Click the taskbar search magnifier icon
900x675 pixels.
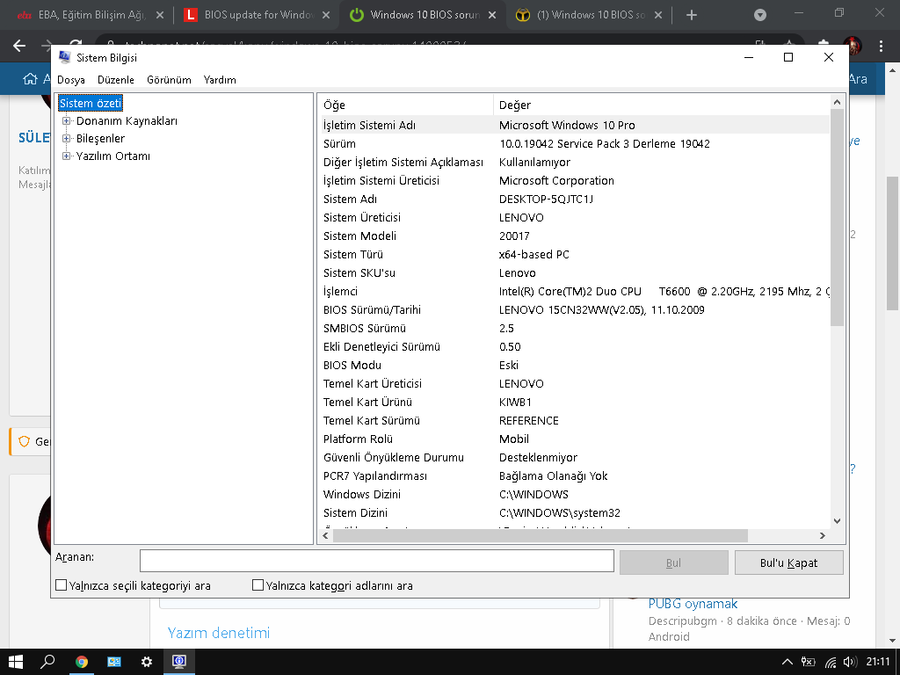click(47, 661)
